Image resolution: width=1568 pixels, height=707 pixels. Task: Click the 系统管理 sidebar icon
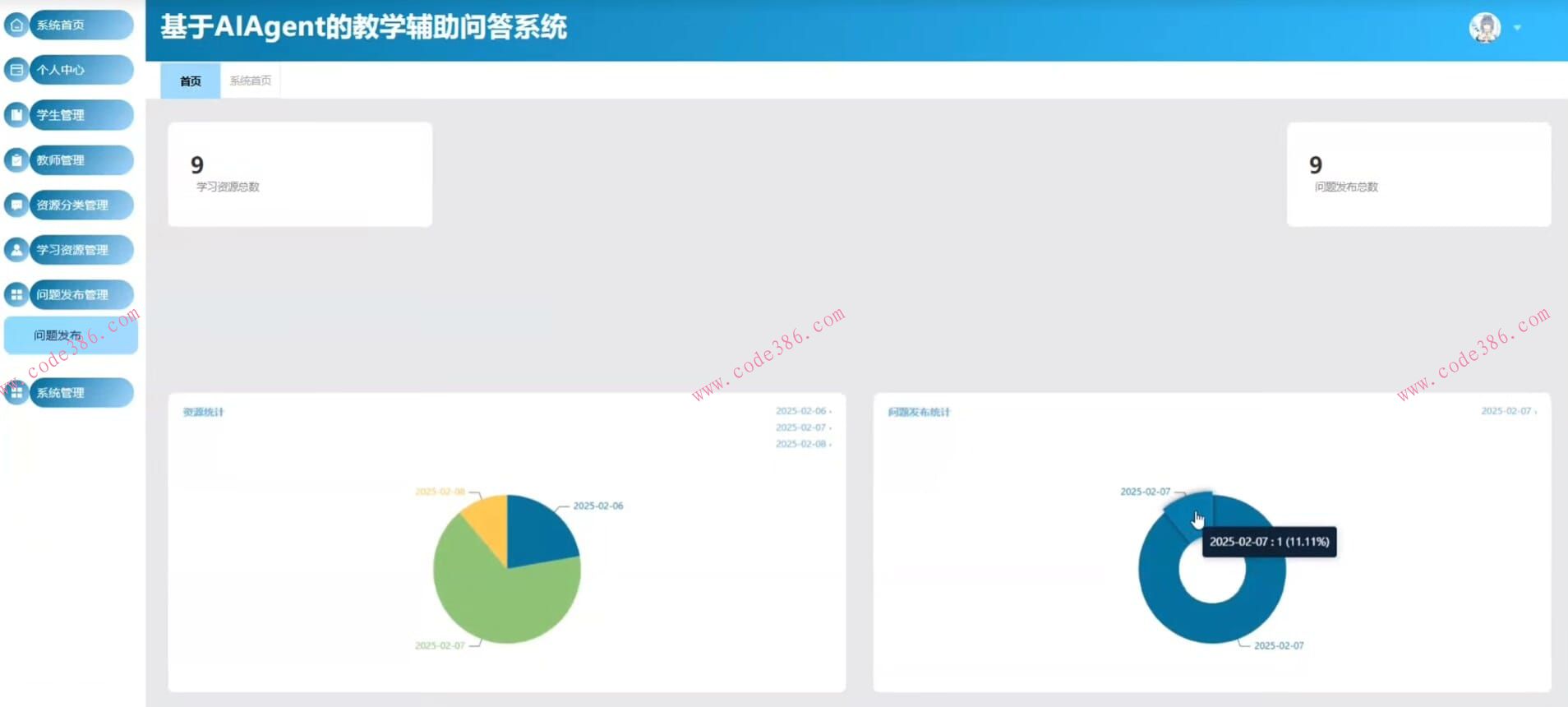click(x=16, y=393)
